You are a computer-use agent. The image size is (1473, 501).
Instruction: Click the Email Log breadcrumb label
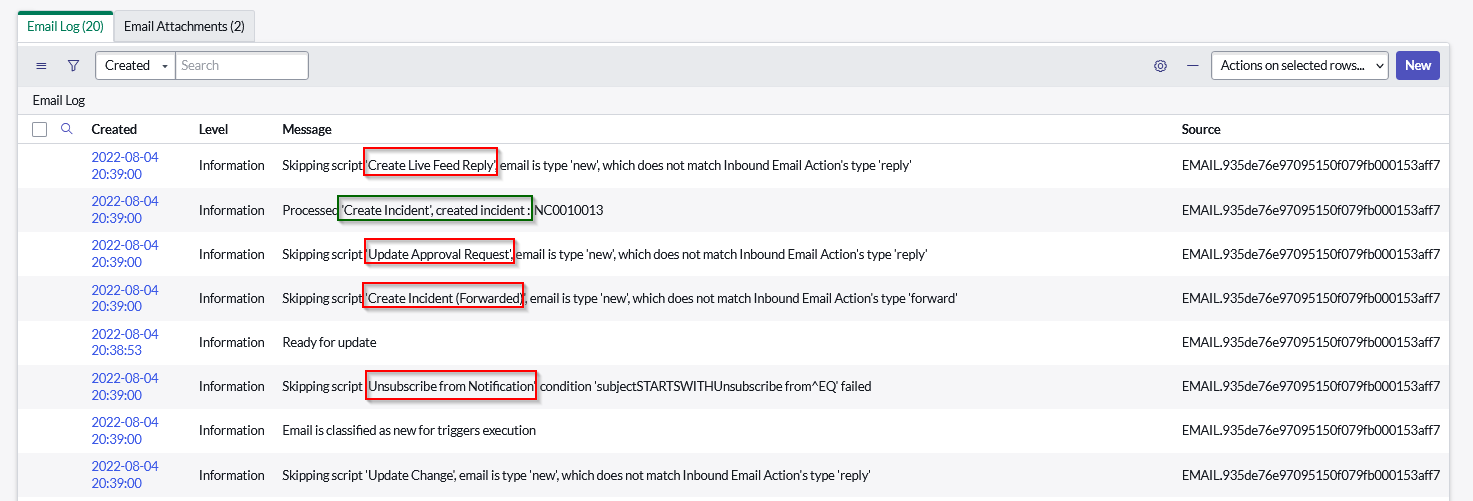tap(59, 101)
